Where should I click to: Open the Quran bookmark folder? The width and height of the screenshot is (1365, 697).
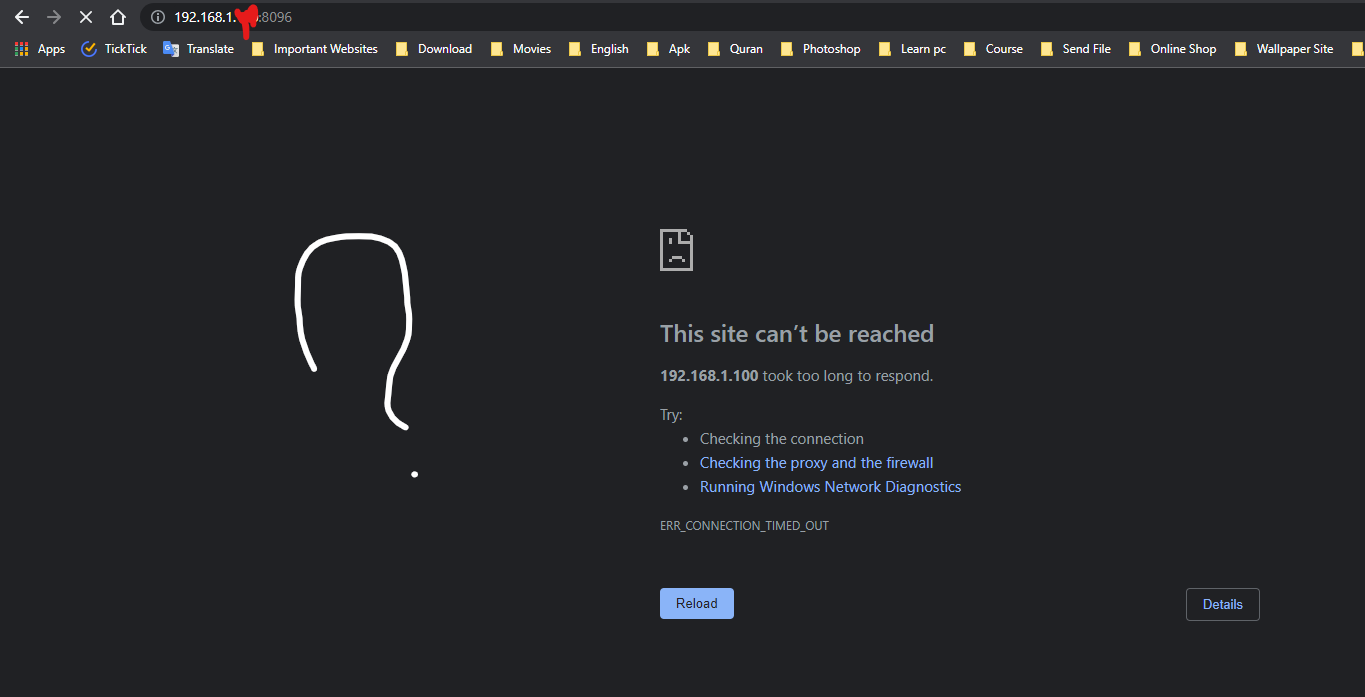[736, 49]
